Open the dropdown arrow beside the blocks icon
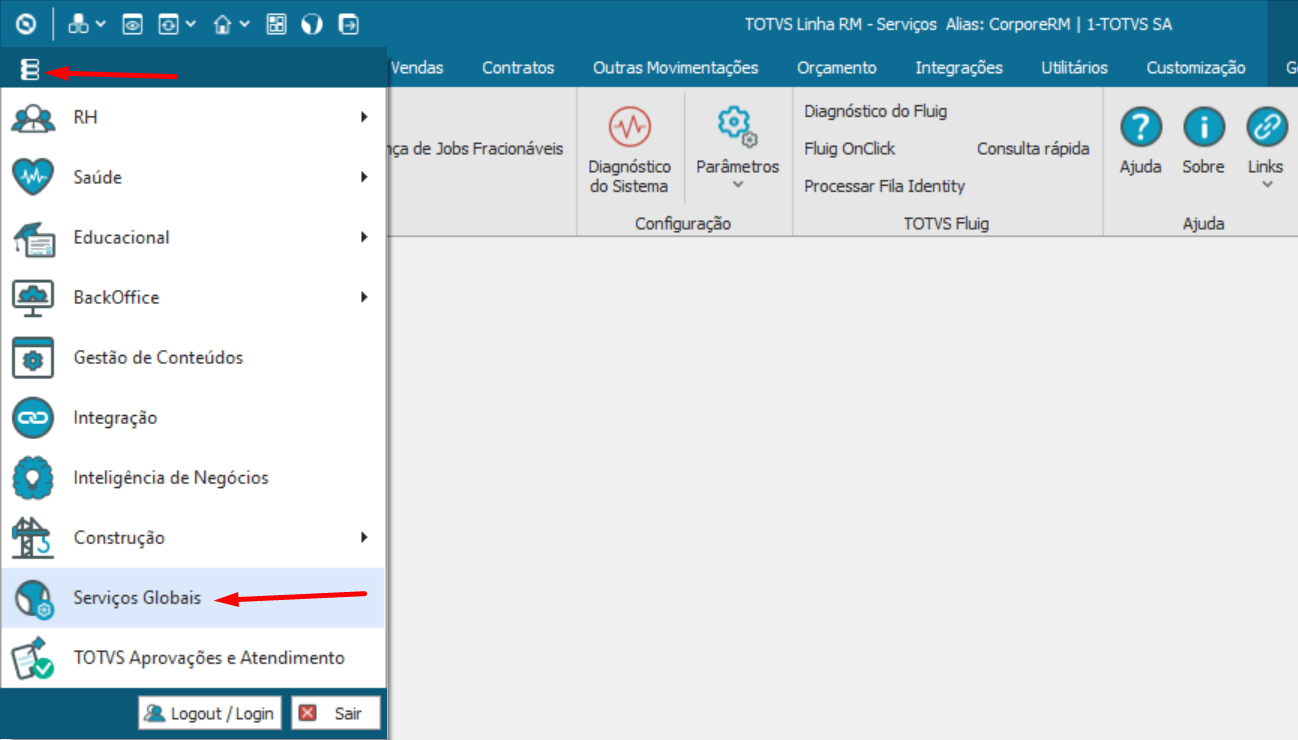1298x740 pixels. click(100, 24)
